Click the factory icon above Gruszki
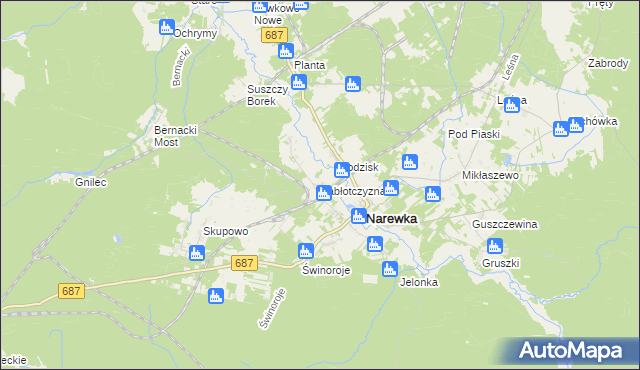 tap(495, 246)
